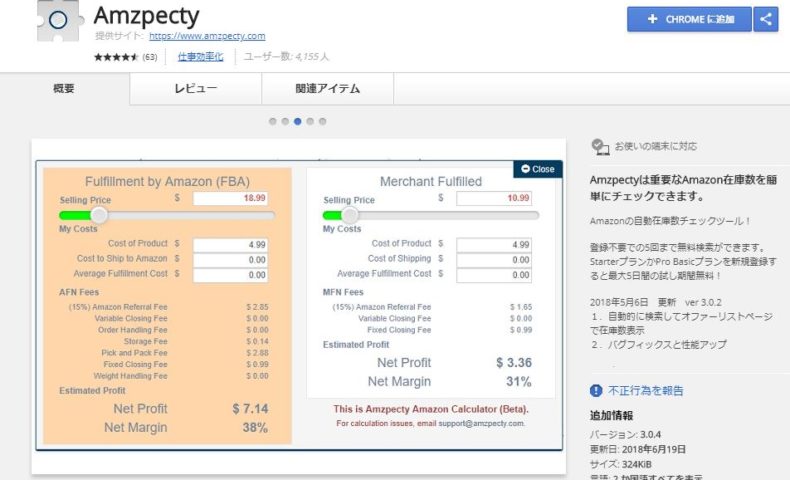Click the Weight Handling Fee row
The height and width of the screenshot is (480, 790).
tap(180, 376)
